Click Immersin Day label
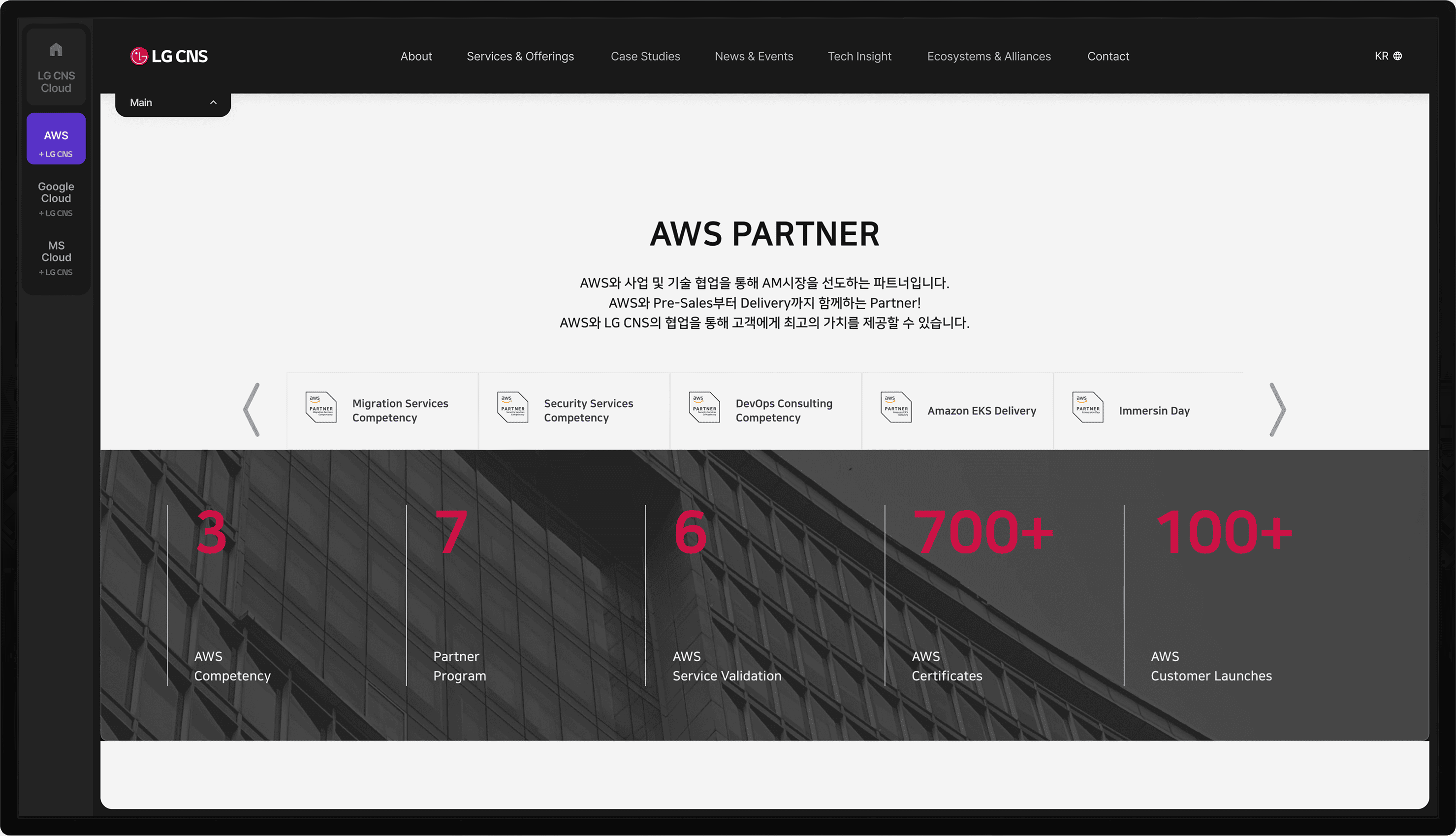This screenshot has width=1456, height=836. point(1154,411)
